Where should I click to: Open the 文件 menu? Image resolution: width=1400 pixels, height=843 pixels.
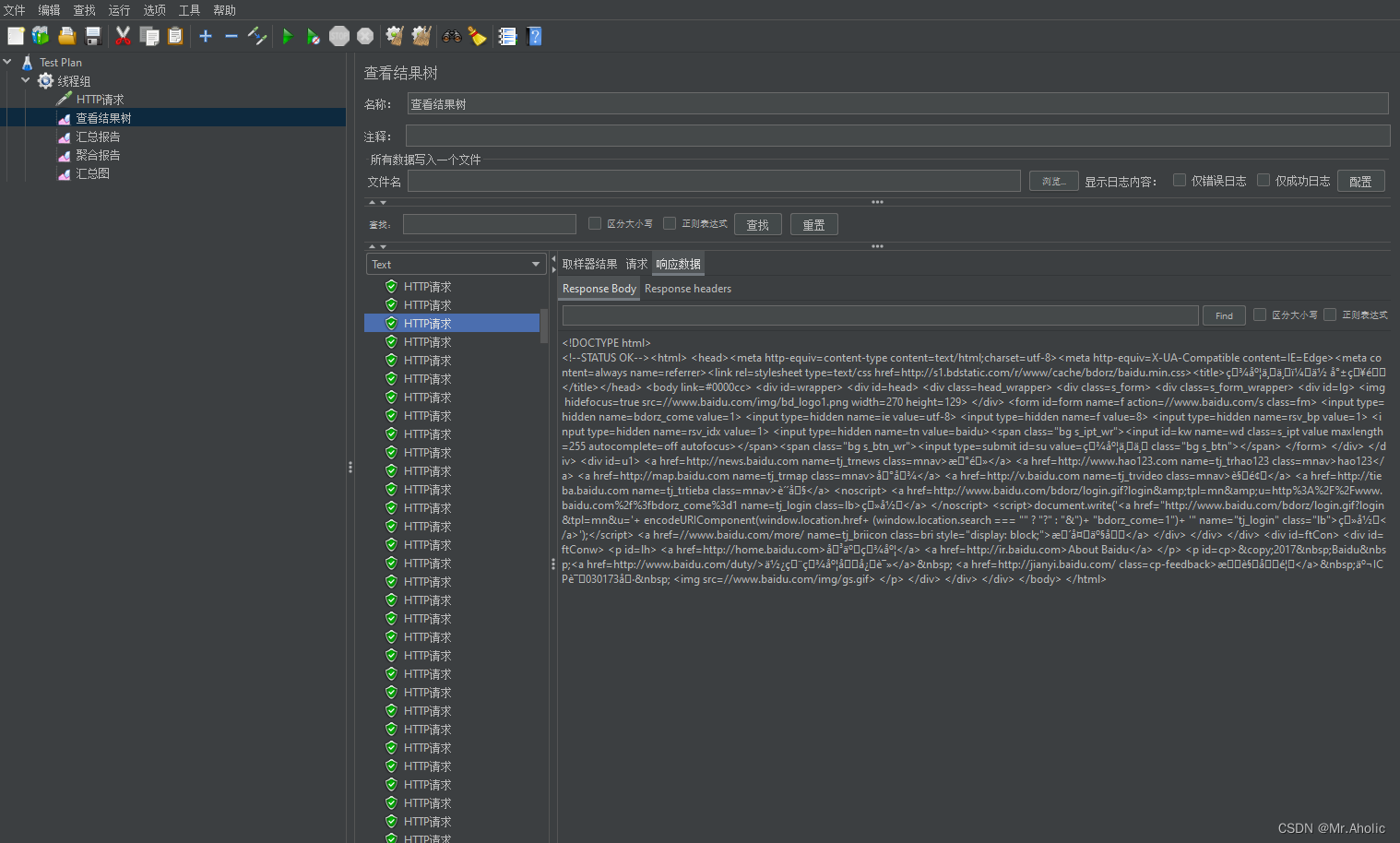tap(15, 10)
